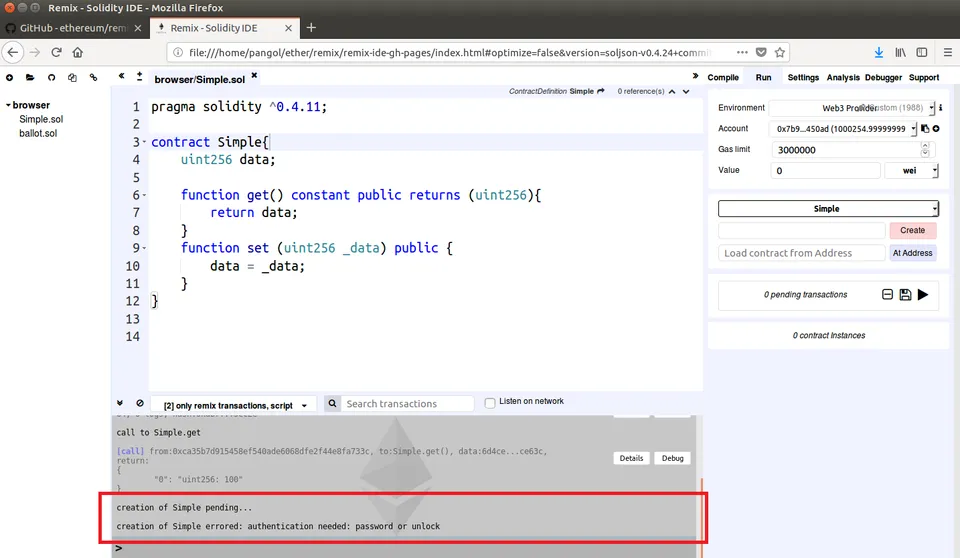Image resolution: width=960 pixels, height=558 pixels.
Task: Reload the page in Firefox
Action: coord(56,53)
